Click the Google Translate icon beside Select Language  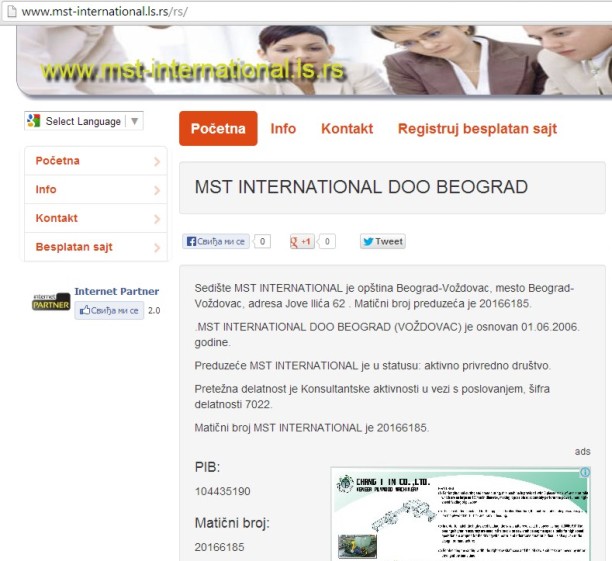(34, 121)
